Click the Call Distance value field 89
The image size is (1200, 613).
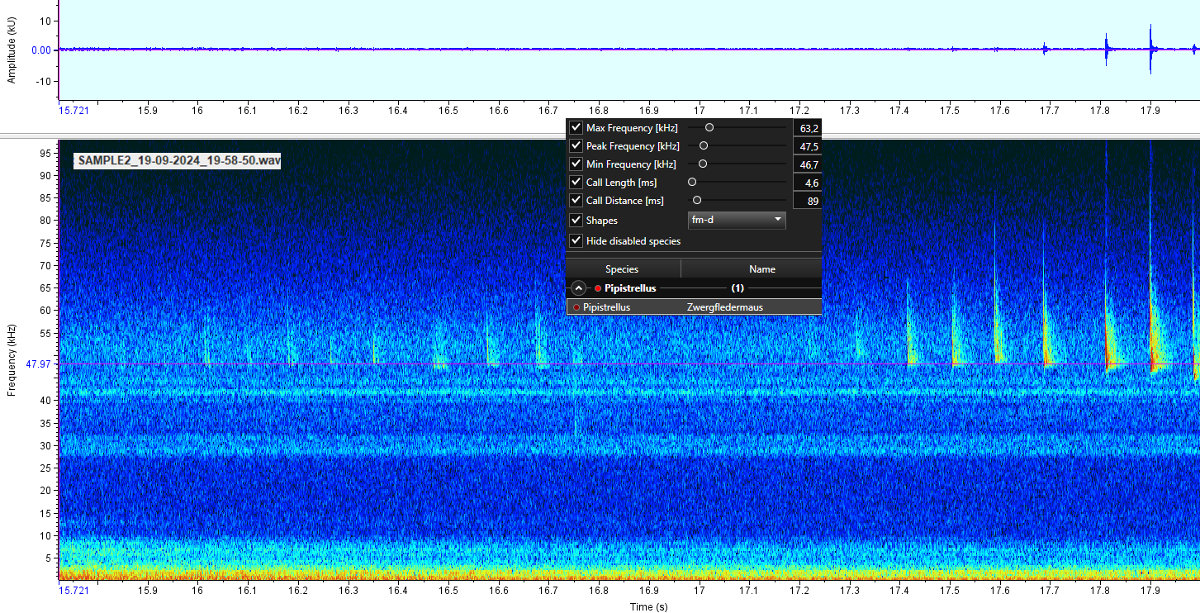point(807,201)
